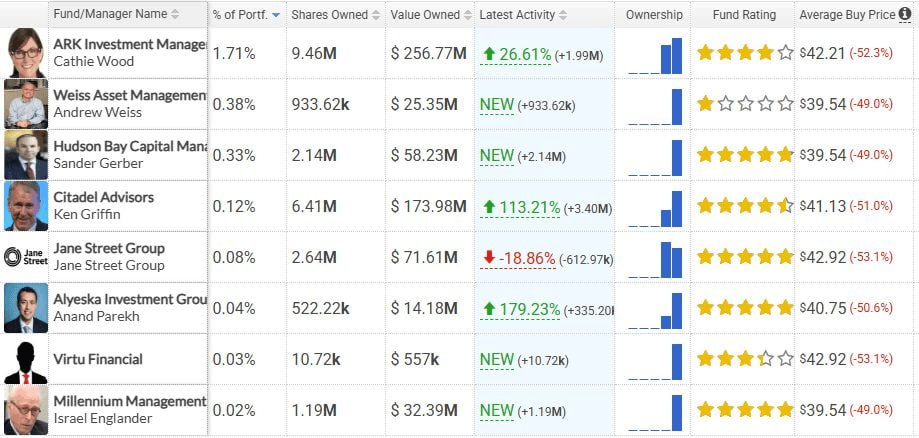Click Virtu Financial's silhouette avatar

coord(25,360)
